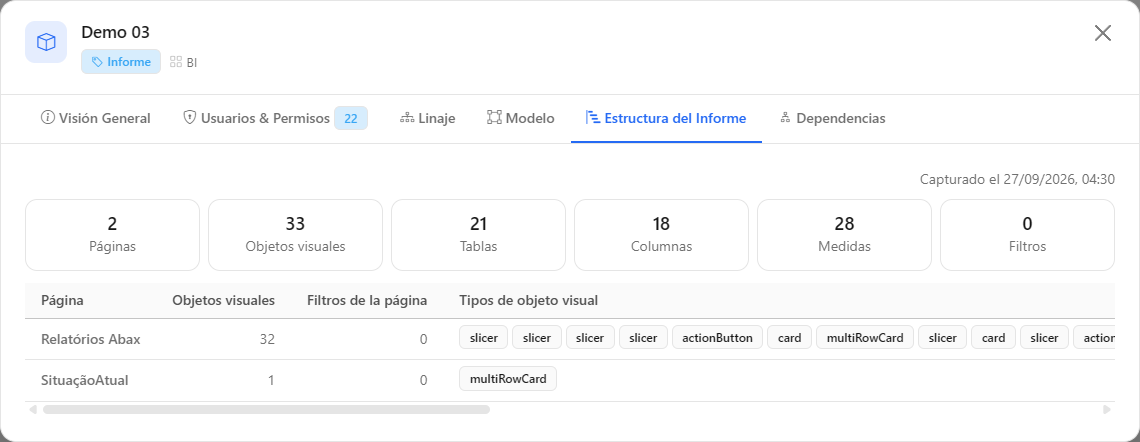Viewport: 1140px width, 442px height.
Task: Click the visual count 1 in SituaçãoAtual row
Action: pyautogui.click(x=271, y=380)
